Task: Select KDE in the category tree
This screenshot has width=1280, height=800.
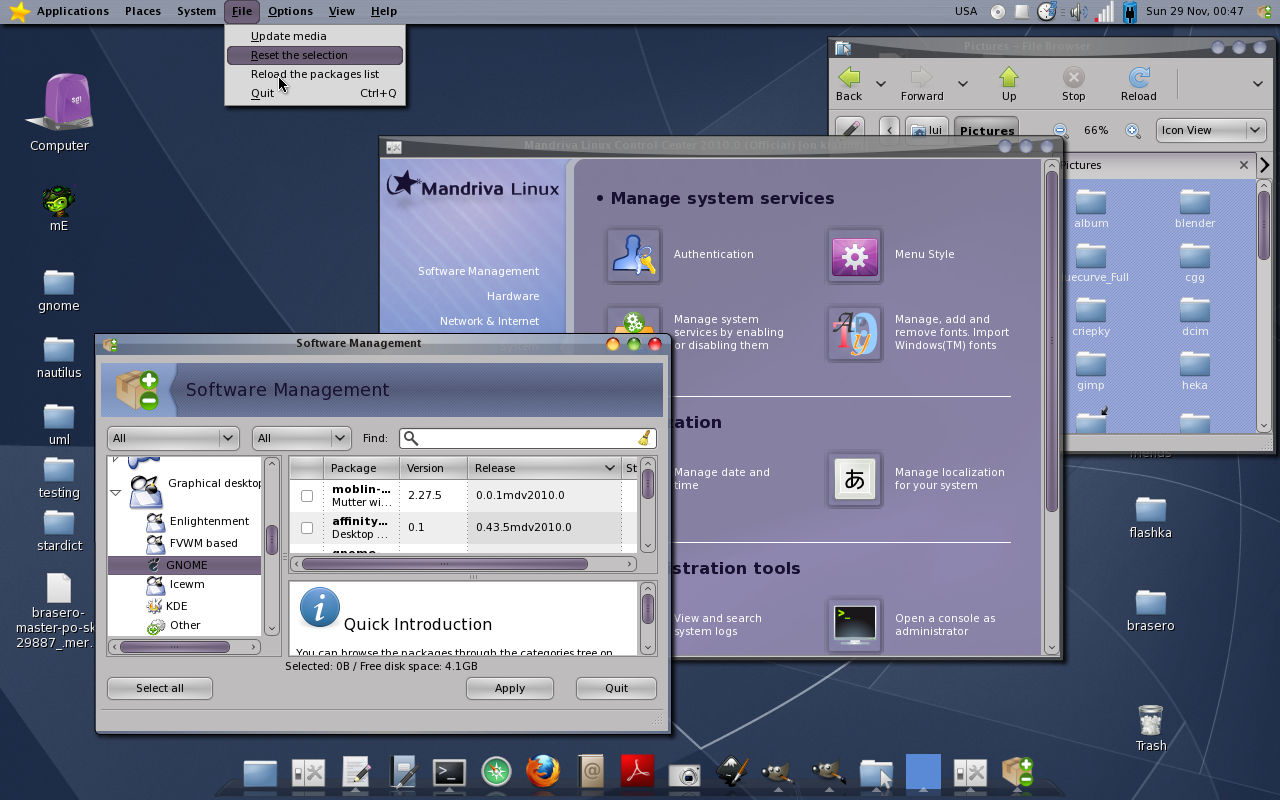Action: click(176, 606)
